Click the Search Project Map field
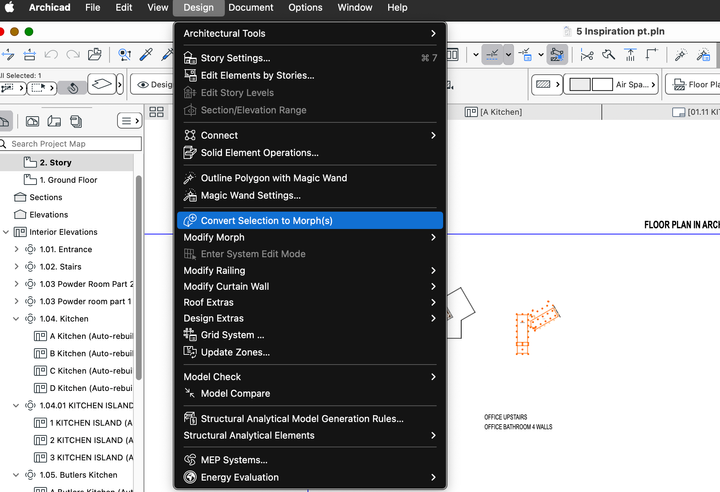This screenshot has height=492, width=720. pos(71,144)
